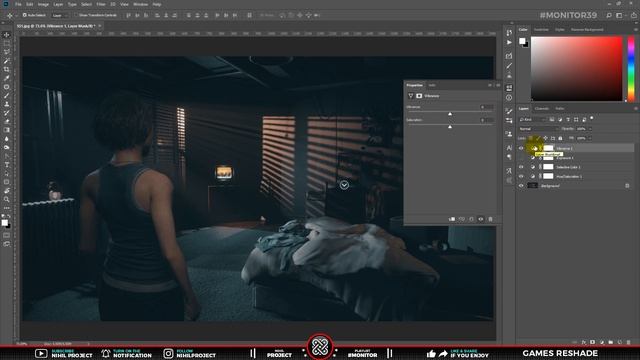640x360 pixels.
Task: Delete adjustment layer via Properties trash icon
Action: click(491, 219)
